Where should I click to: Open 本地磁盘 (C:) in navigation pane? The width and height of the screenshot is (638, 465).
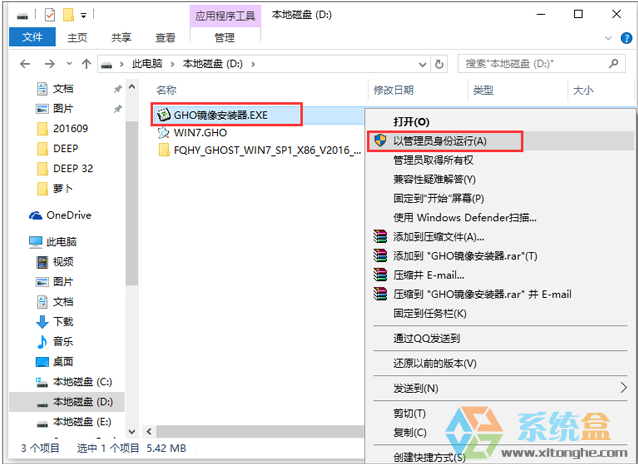tap(83, 382)
